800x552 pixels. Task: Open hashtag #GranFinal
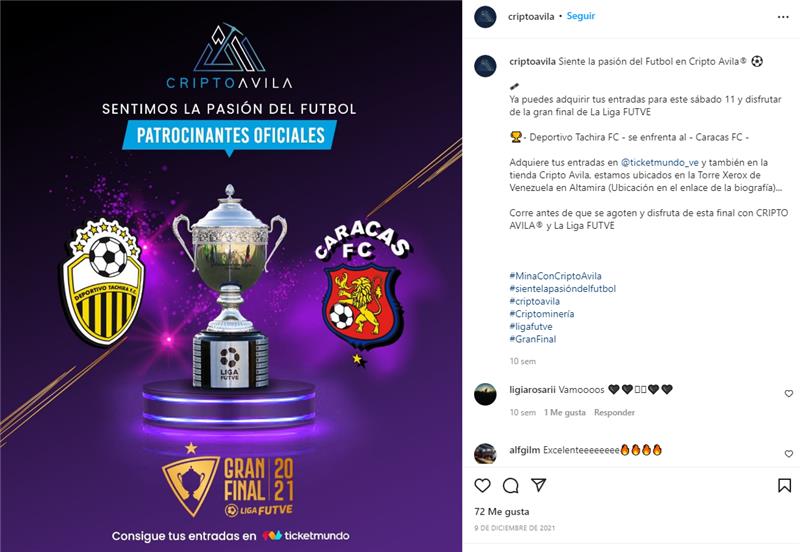tap(533, 339)
